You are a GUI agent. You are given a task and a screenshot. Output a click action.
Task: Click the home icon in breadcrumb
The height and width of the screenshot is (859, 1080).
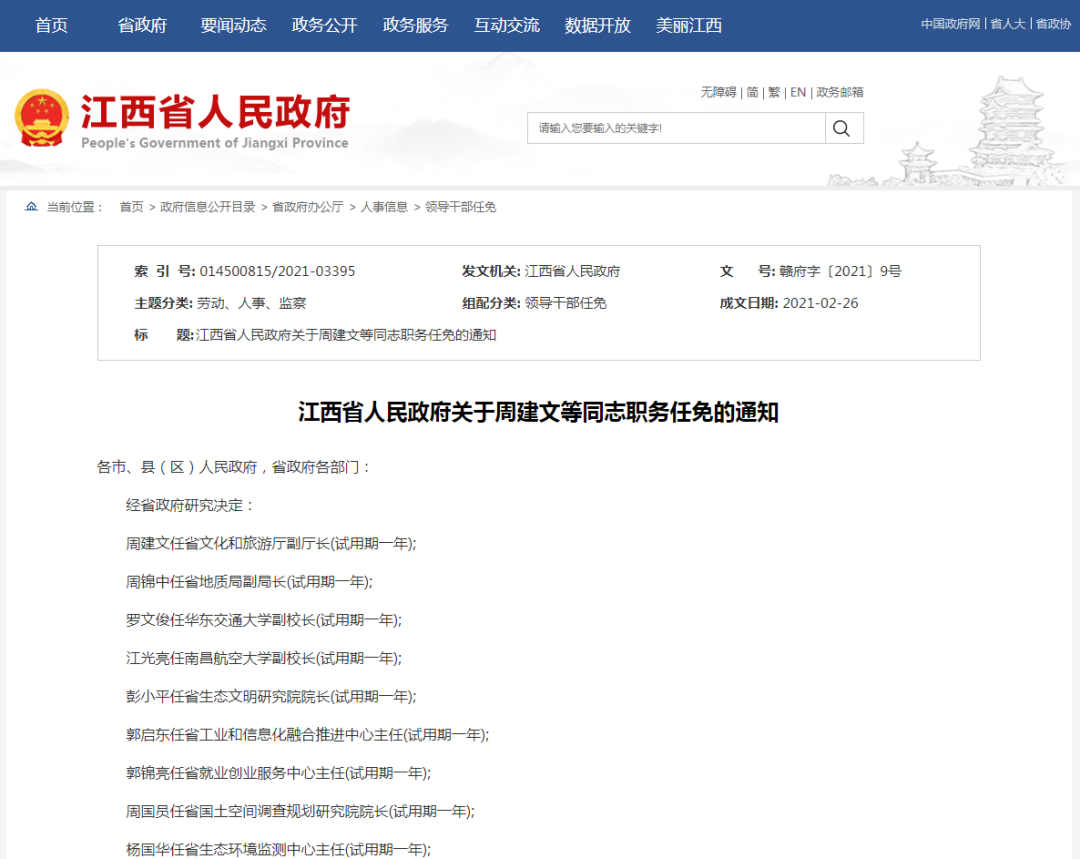point(32,207)
